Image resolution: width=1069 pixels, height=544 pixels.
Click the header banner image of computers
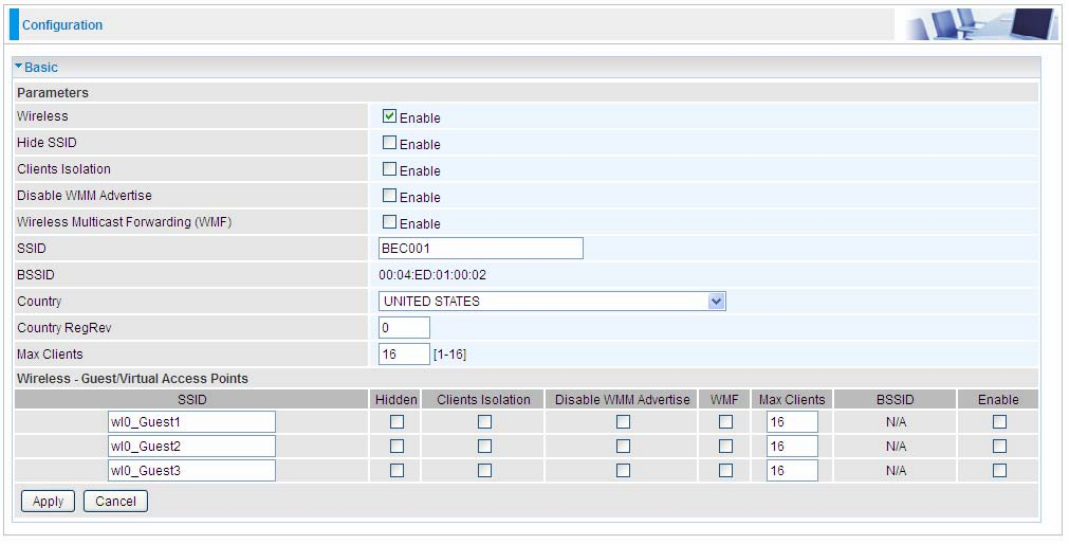(979, 25)
